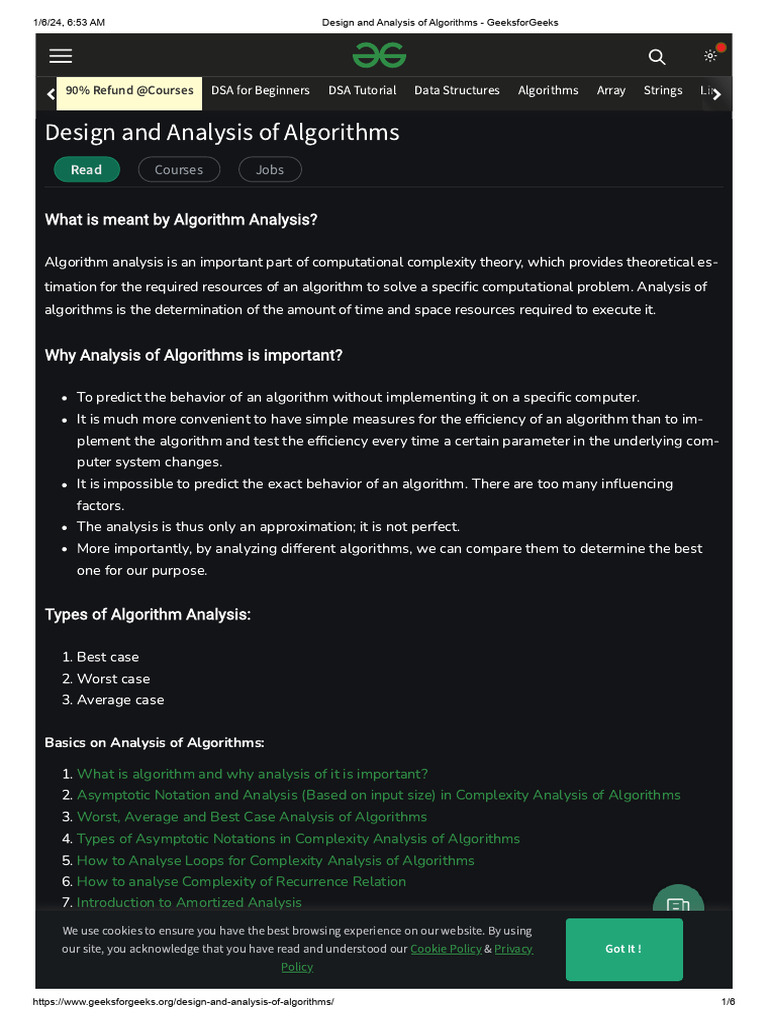The height and width of the screenshot is (1024, 768).
Task: Toggle the light/dark theme
Action: coord(710,56)
